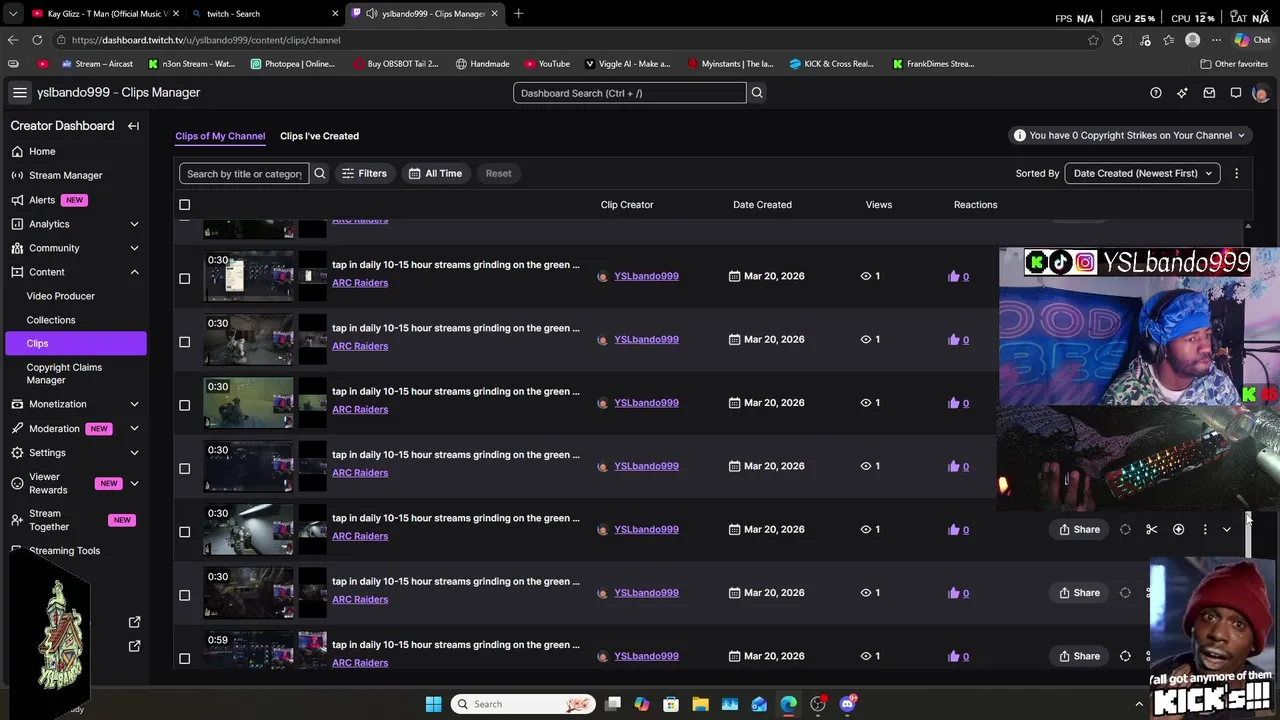The width and height of the screenshot is (1280, 720).
Task: Open File Explorer from taskbar
Action: tap(700, 704)
